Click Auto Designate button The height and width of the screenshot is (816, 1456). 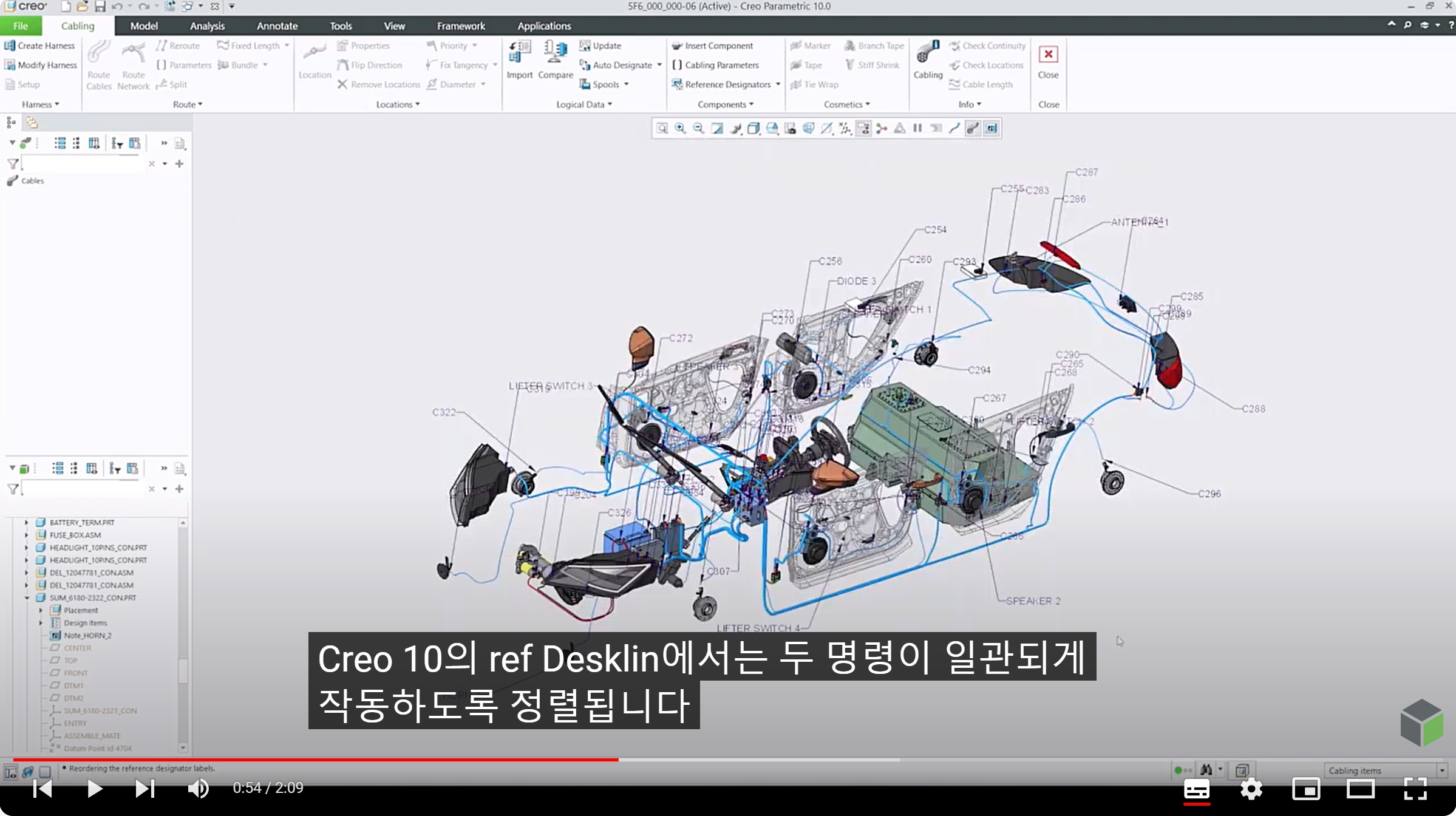click(x=616, y=65)
